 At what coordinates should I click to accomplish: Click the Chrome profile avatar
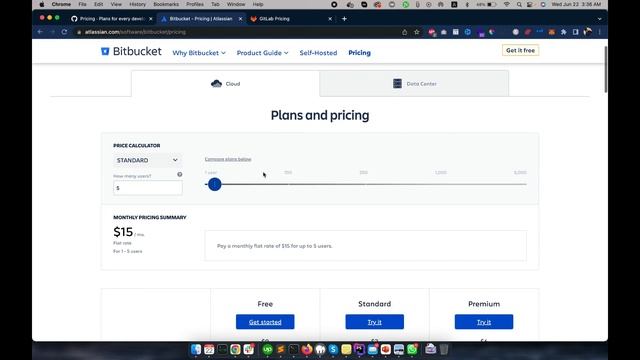click(588, 31)
